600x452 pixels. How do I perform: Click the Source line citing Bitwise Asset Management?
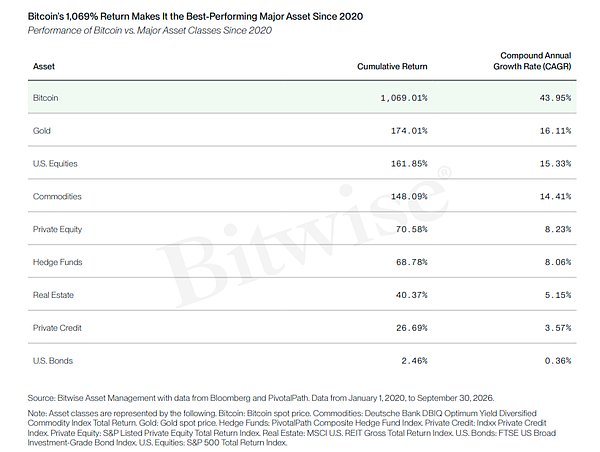click(261, 398)
